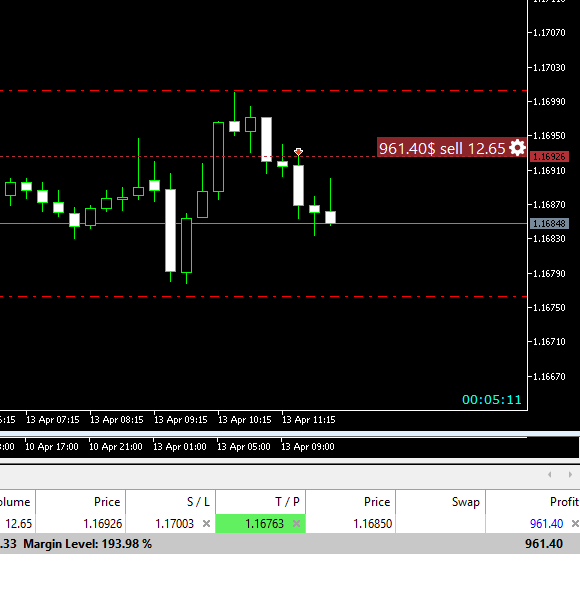Click the red sell arrow marker on chart

[x=298, y=152]
